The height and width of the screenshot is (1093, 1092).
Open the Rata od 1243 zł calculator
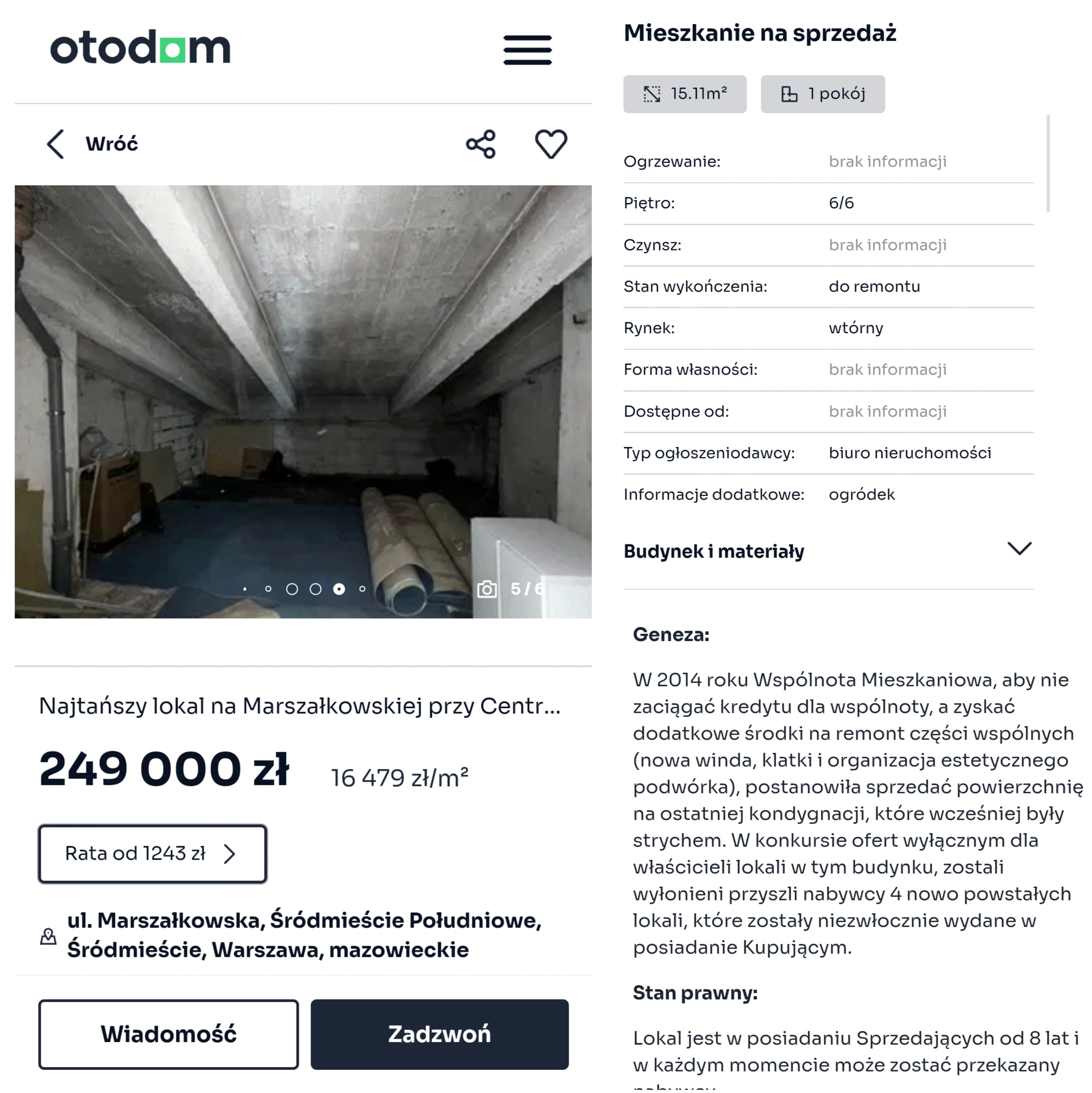tap(152, 853)
